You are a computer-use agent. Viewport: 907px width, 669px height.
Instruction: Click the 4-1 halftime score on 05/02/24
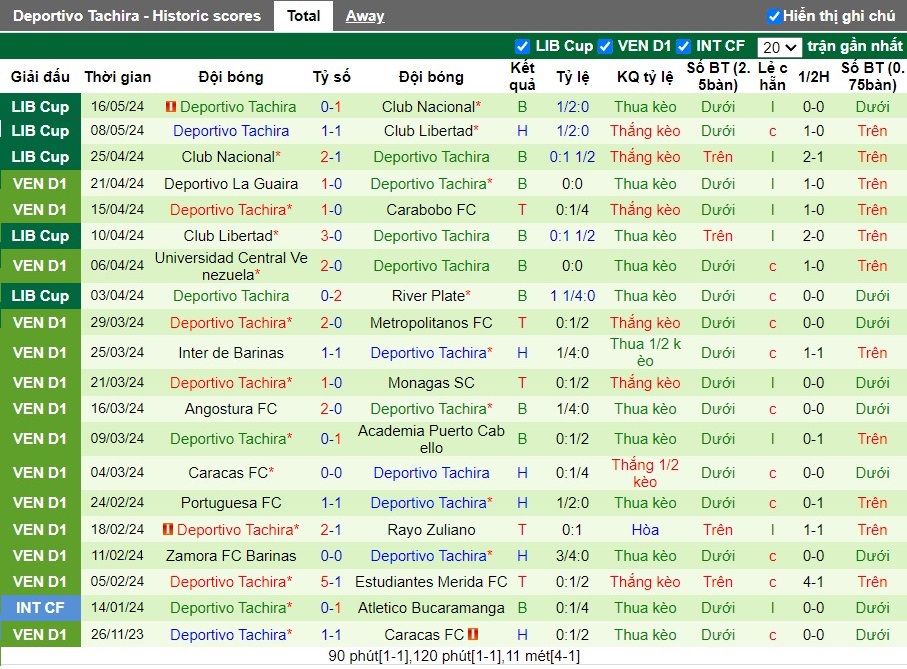(x=813, y=582)
